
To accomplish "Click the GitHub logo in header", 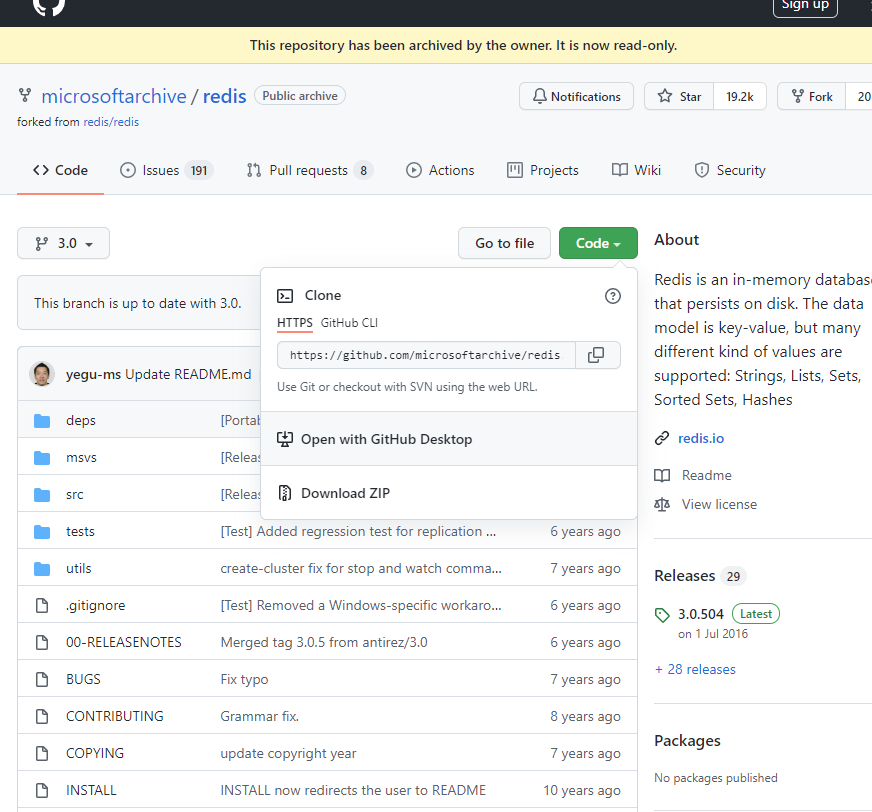I will (x=49, y=6).
